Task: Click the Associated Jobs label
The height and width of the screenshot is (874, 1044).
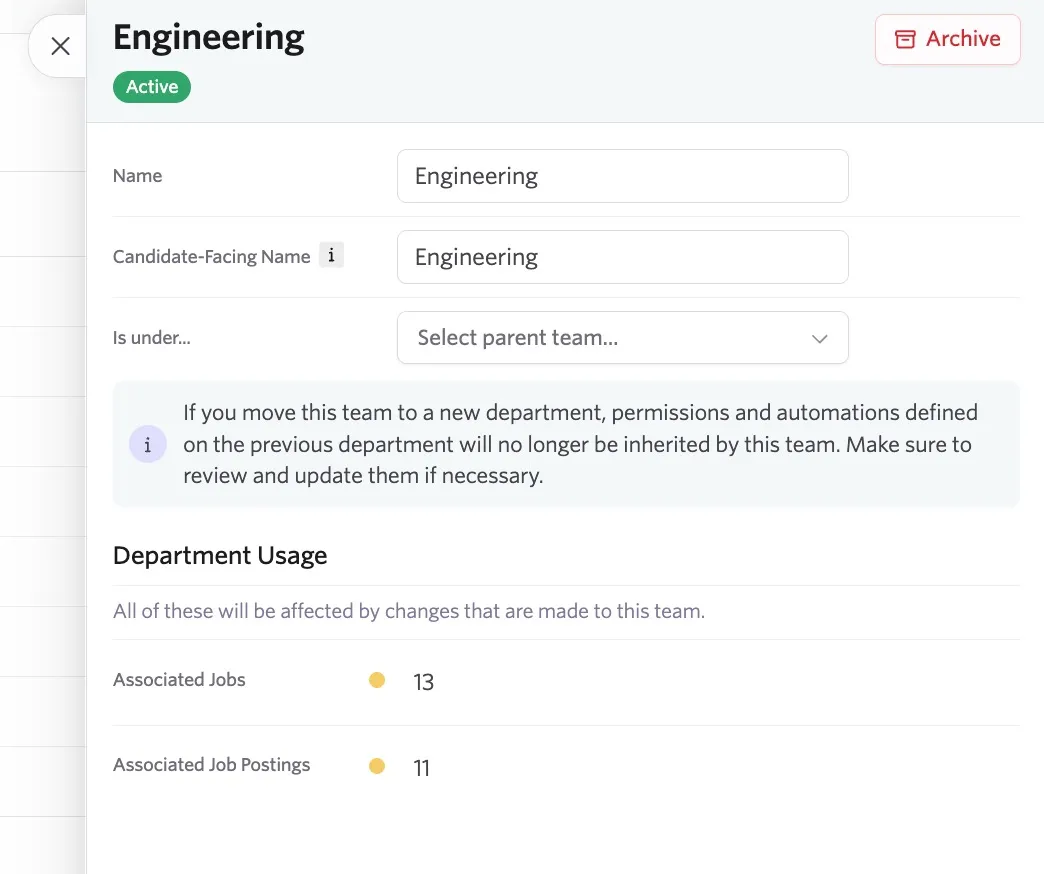Action: [179, 680]
